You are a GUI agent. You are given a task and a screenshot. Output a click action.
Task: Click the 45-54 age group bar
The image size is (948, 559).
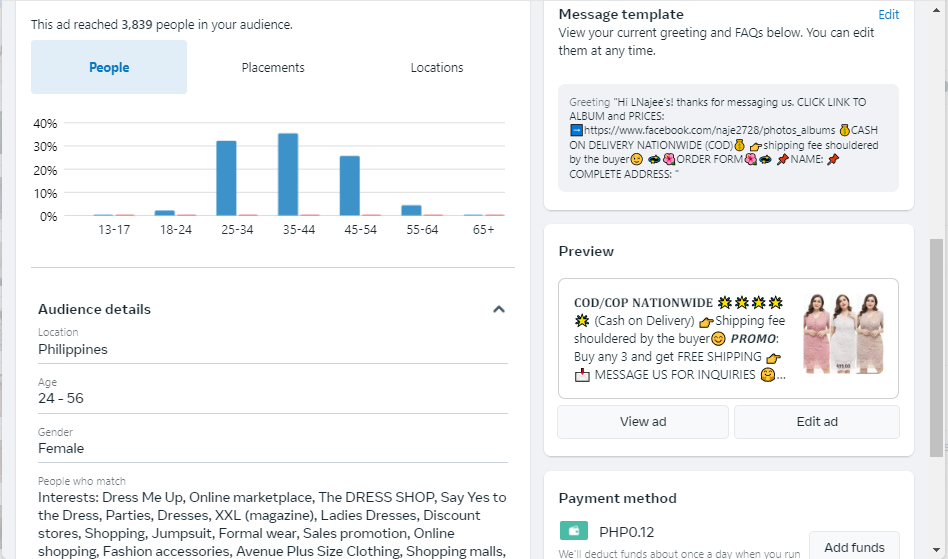[349, 186]
